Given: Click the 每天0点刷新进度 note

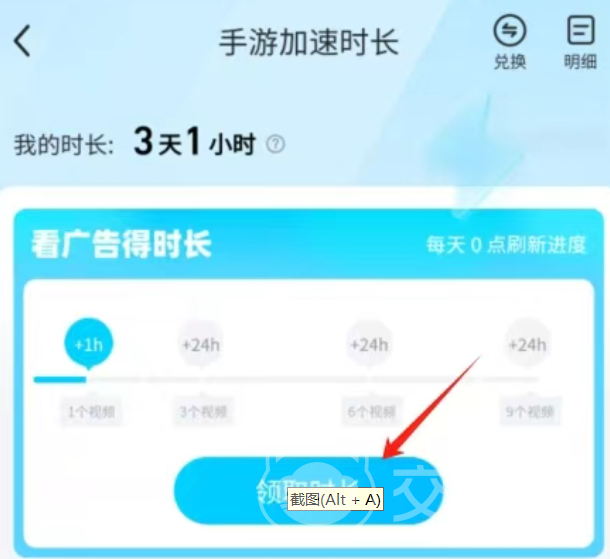Looking at the screenshot, I should [506, 245].
